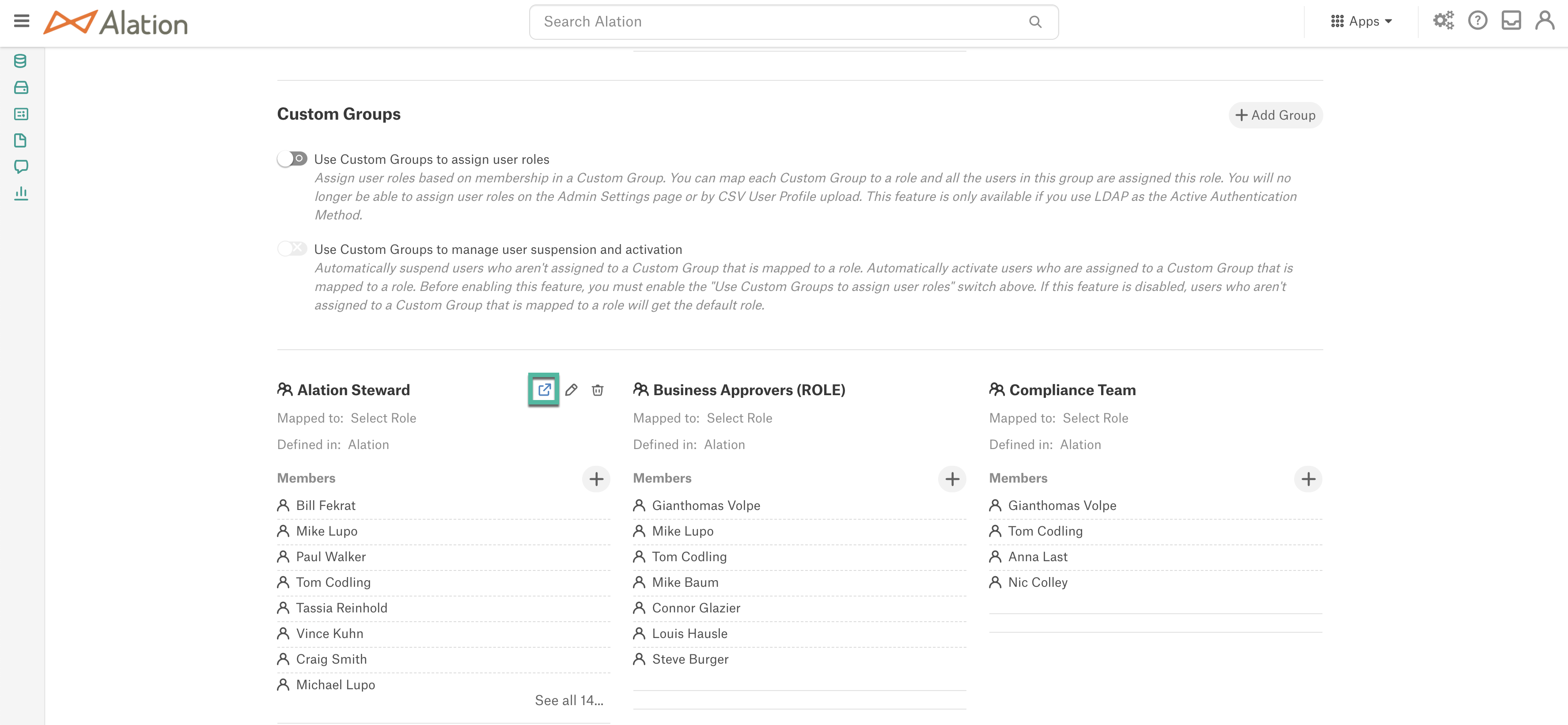Open the analytics bar chart sidebar icon
Image resolution: width=1568 pixels, height=725 pixels.
(x=21, y=193)
